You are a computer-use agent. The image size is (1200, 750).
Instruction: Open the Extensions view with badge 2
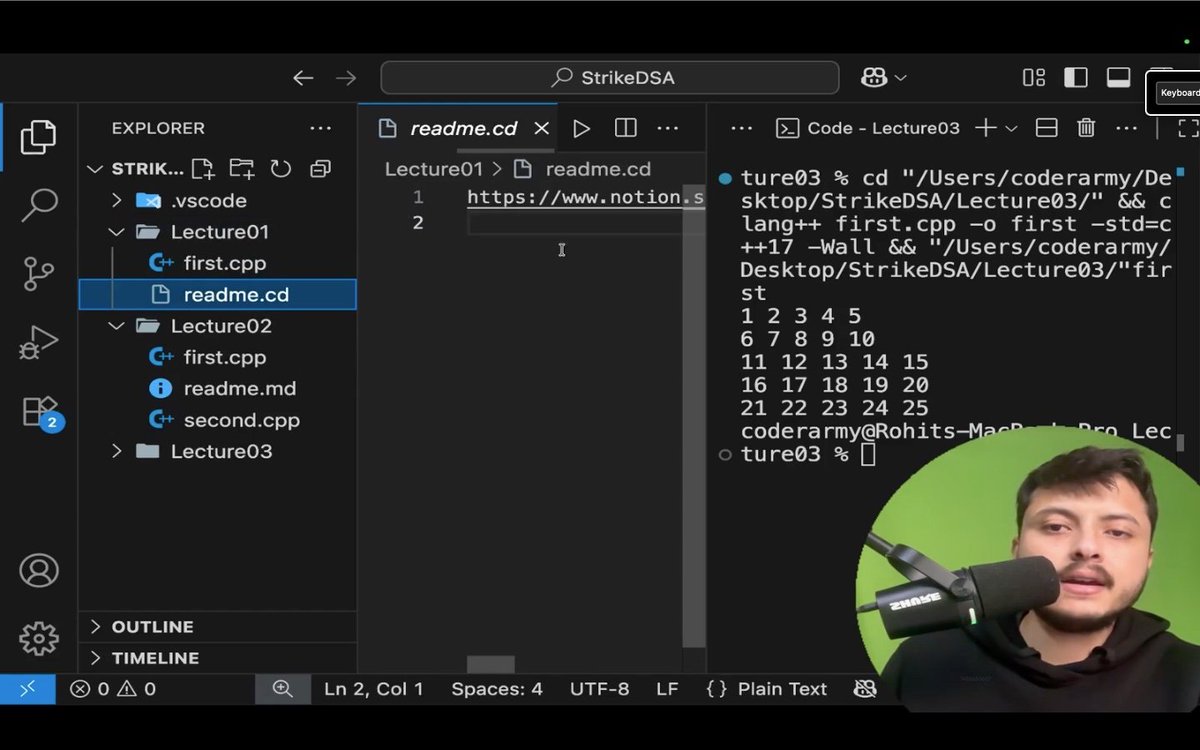click(x=40, y=411)
